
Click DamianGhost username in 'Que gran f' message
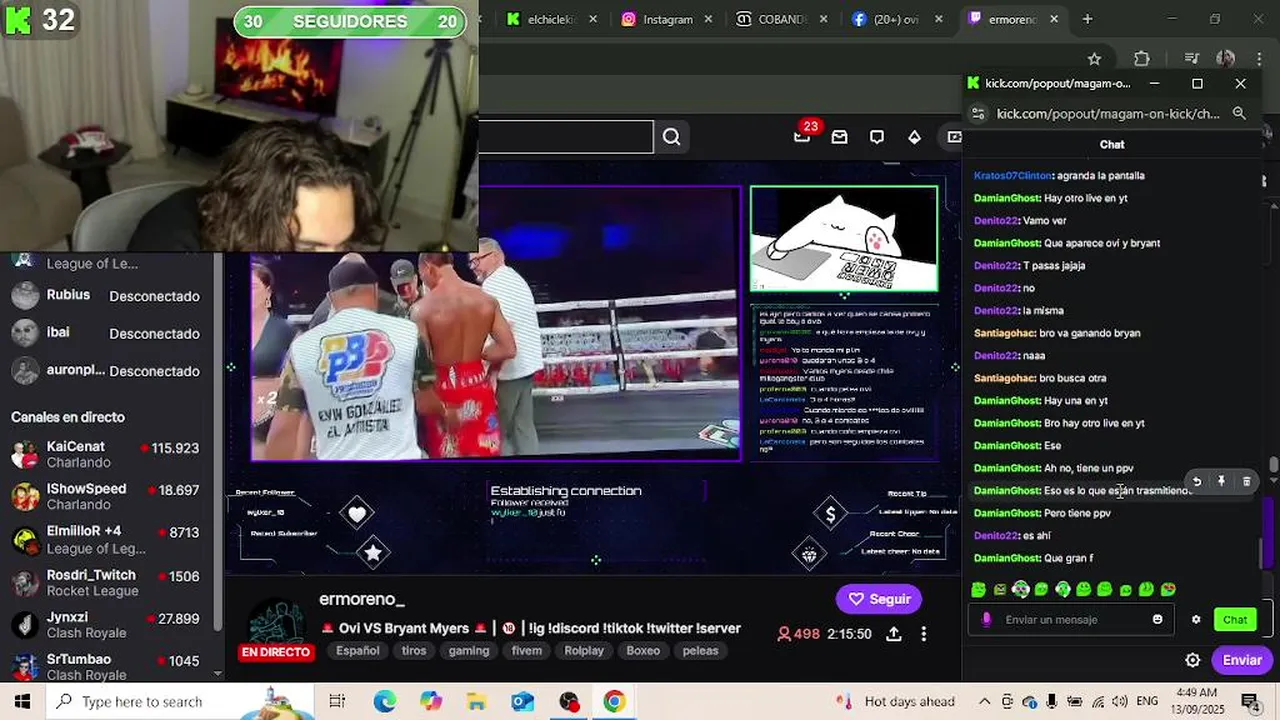pyautogui.click(x=1007, y=558)
